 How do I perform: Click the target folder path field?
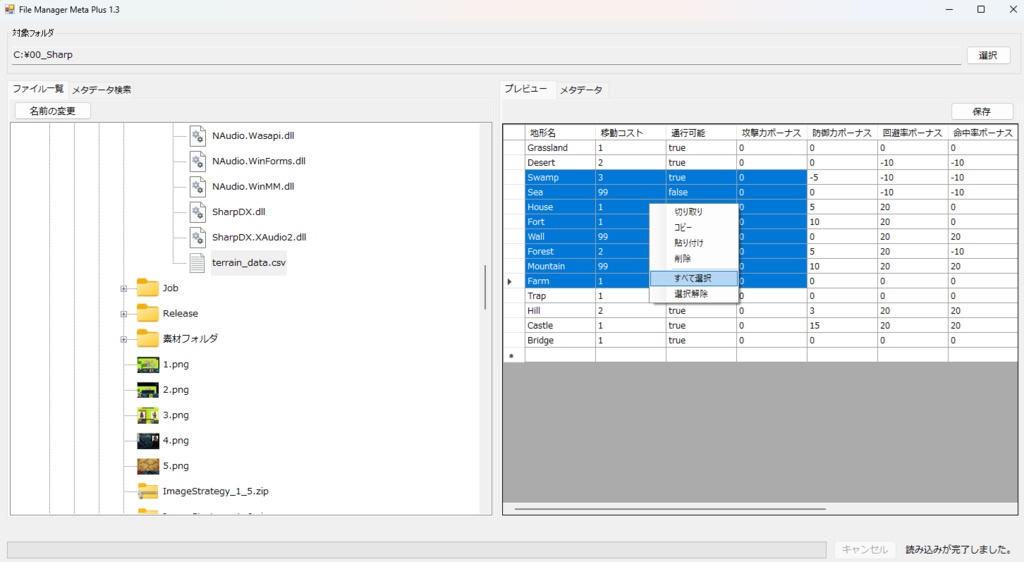pyautogui.click(x=486, y=55)
